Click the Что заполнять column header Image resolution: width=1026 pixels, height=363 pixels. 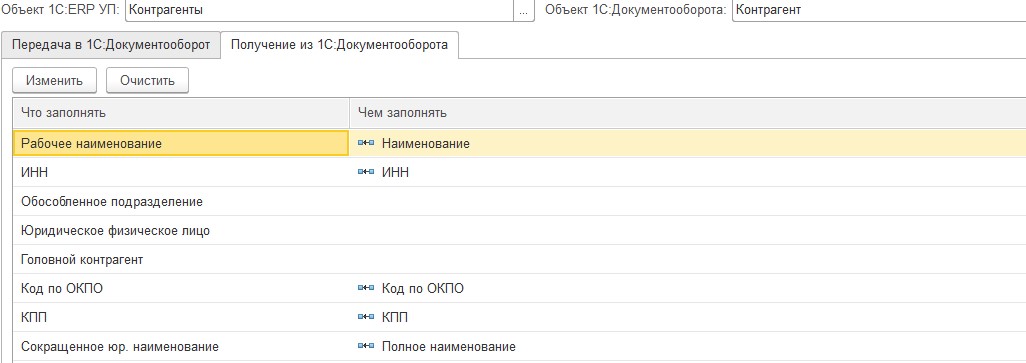[x=181, y=112]
